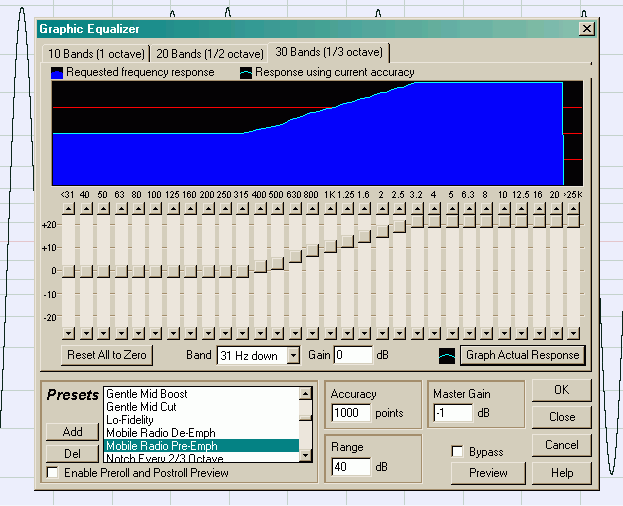Click presets list scroll down arrow
This screenshot has width=623, height=506.
pos(306,456)
